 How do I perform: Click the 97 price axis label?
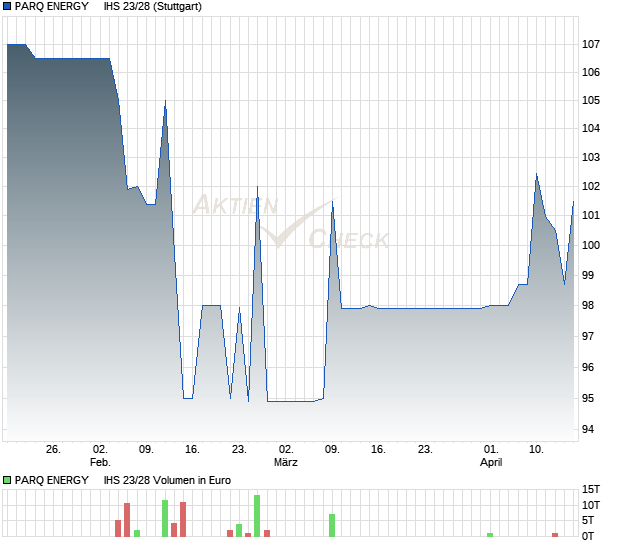coord(588,336)
